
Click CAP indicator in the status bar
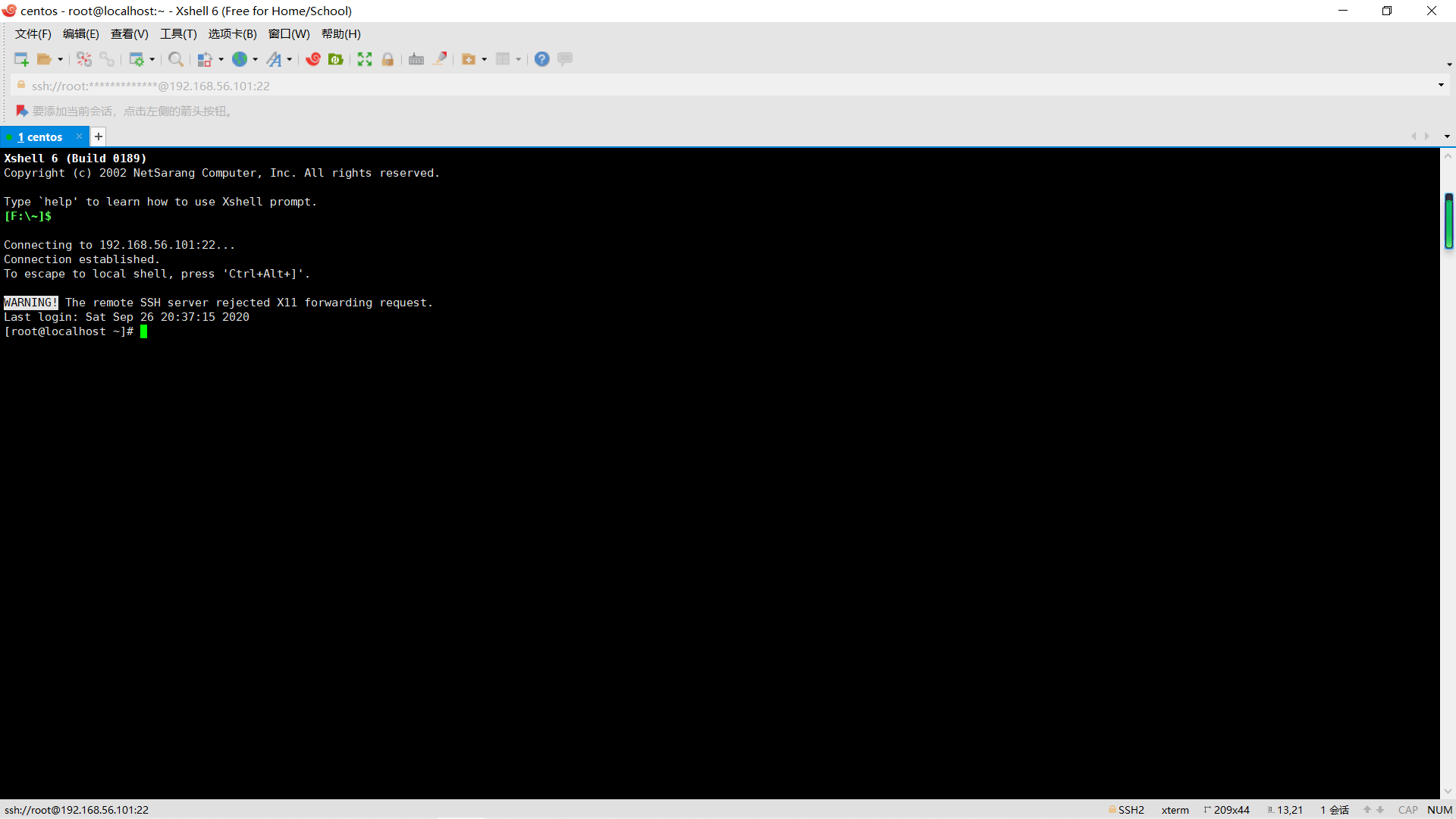tap(1407, 810)
